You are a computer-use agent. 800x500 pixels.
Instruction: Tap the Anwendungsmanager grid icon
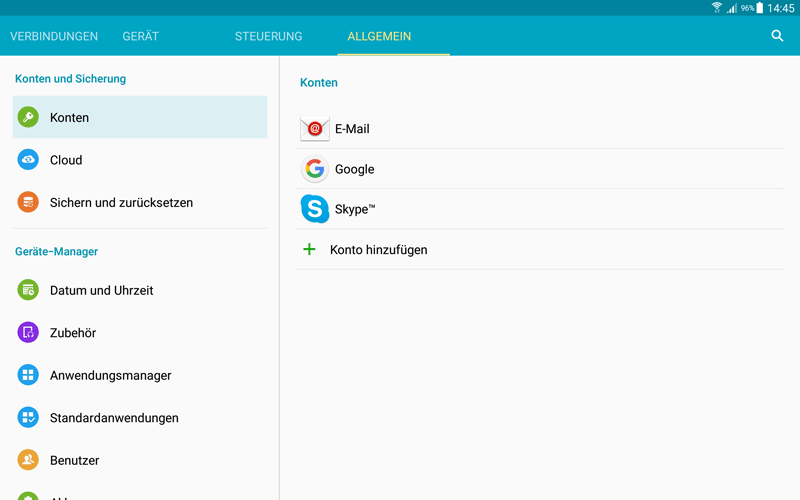(x=28, y=375)
